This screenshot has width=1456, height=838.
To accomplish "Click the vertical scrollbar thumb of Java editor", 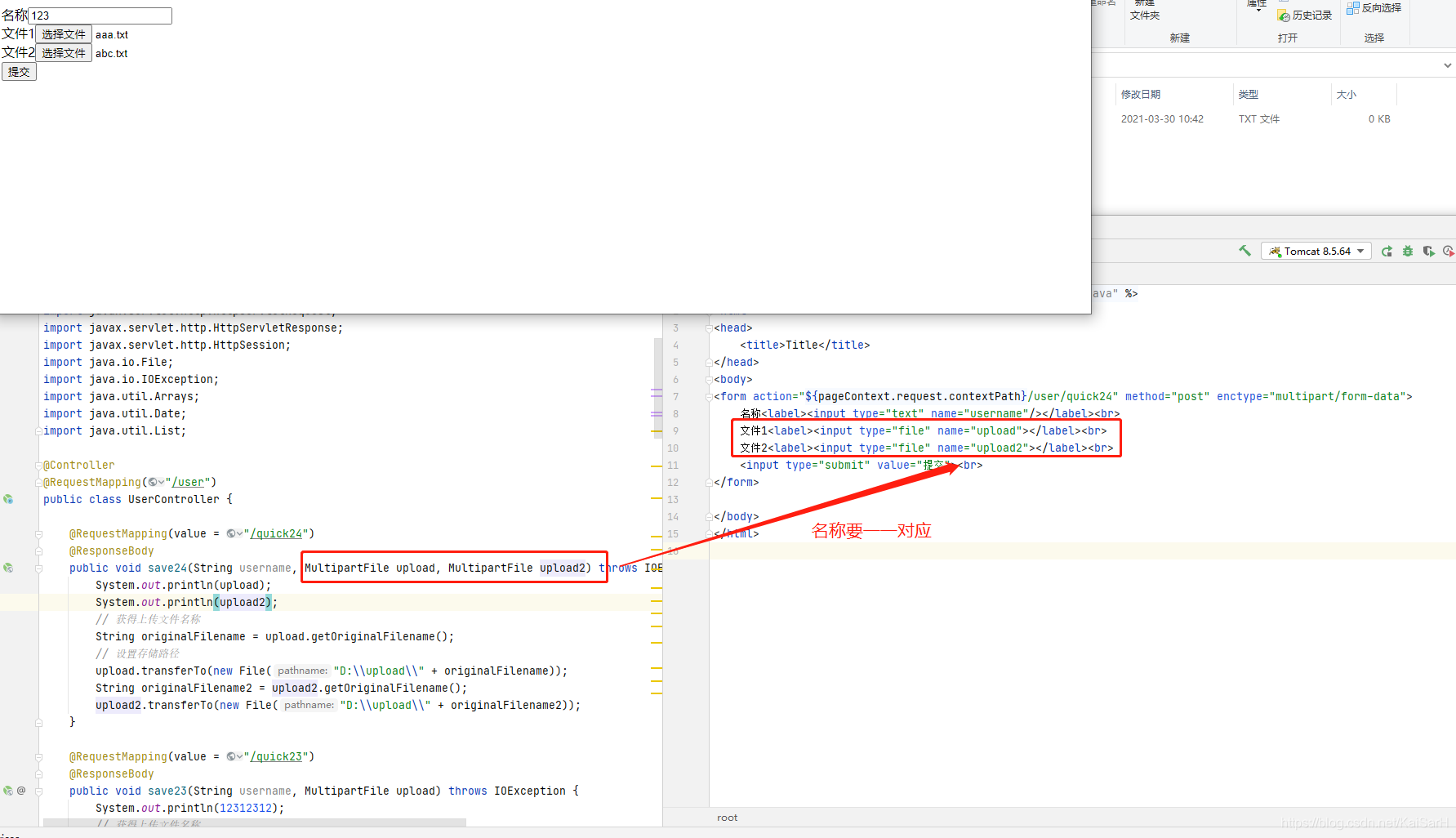I will pos(658,388).
